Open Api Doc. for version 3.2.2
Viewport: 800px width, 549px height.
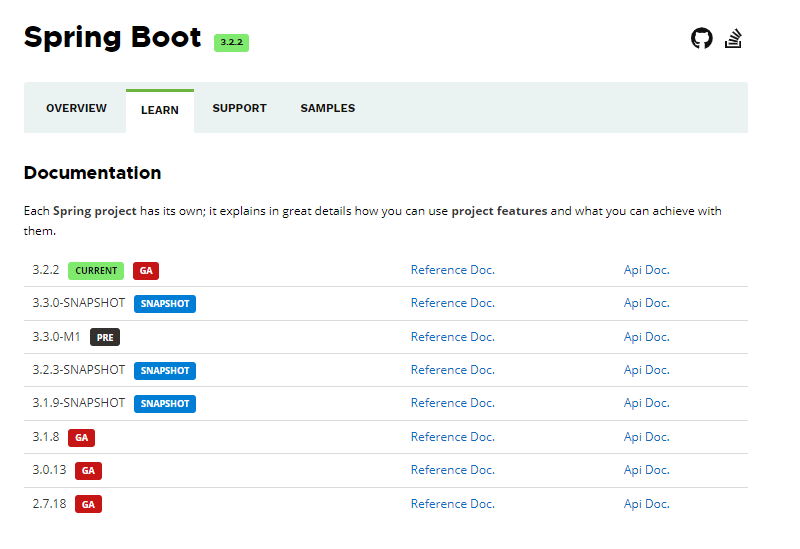(x=646, y=270)
